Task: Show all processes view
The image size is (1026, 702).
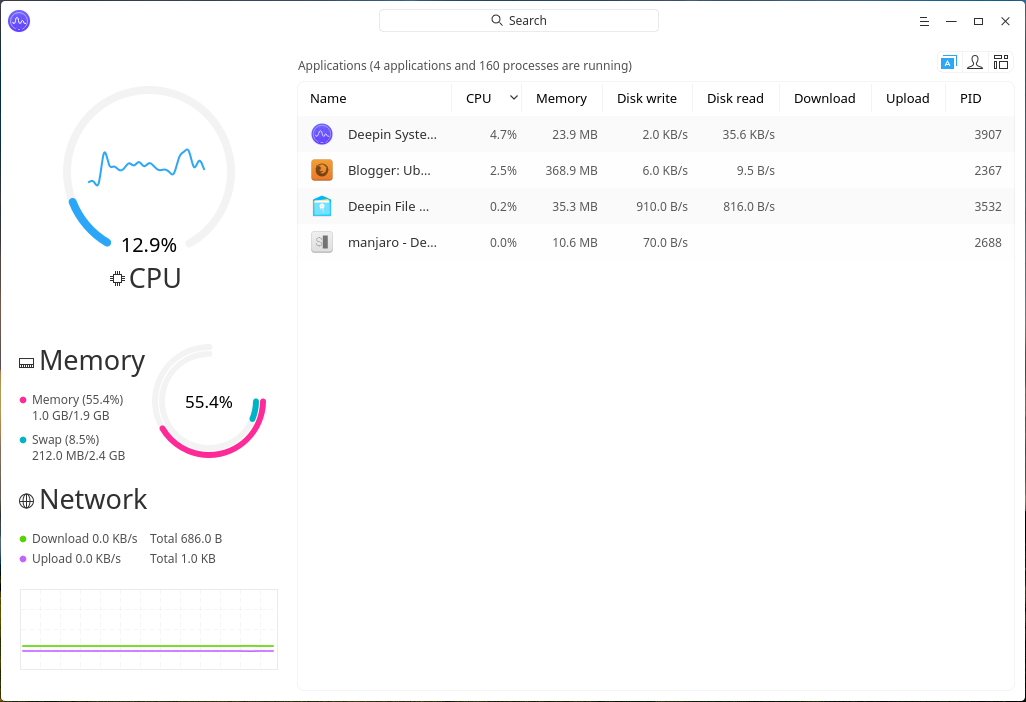Action: (1001, 61)
